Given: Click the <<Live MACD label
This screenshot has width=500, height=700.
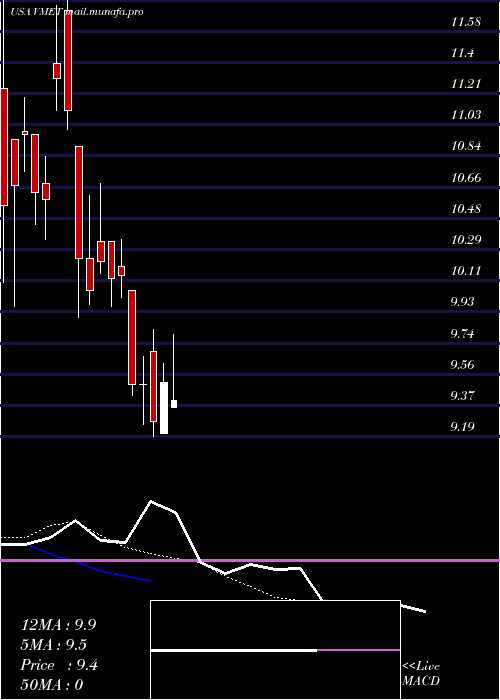Looking at the screenshot, I should [x=421, y=673].
